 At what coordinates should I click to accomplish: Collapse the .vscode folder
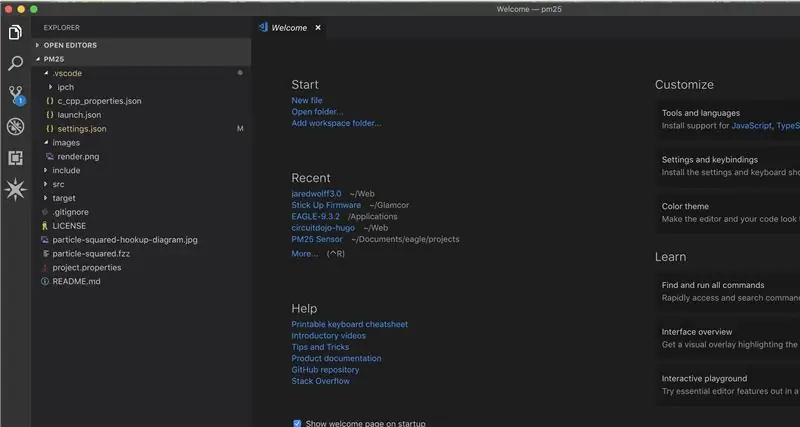(x=141, y=73)
